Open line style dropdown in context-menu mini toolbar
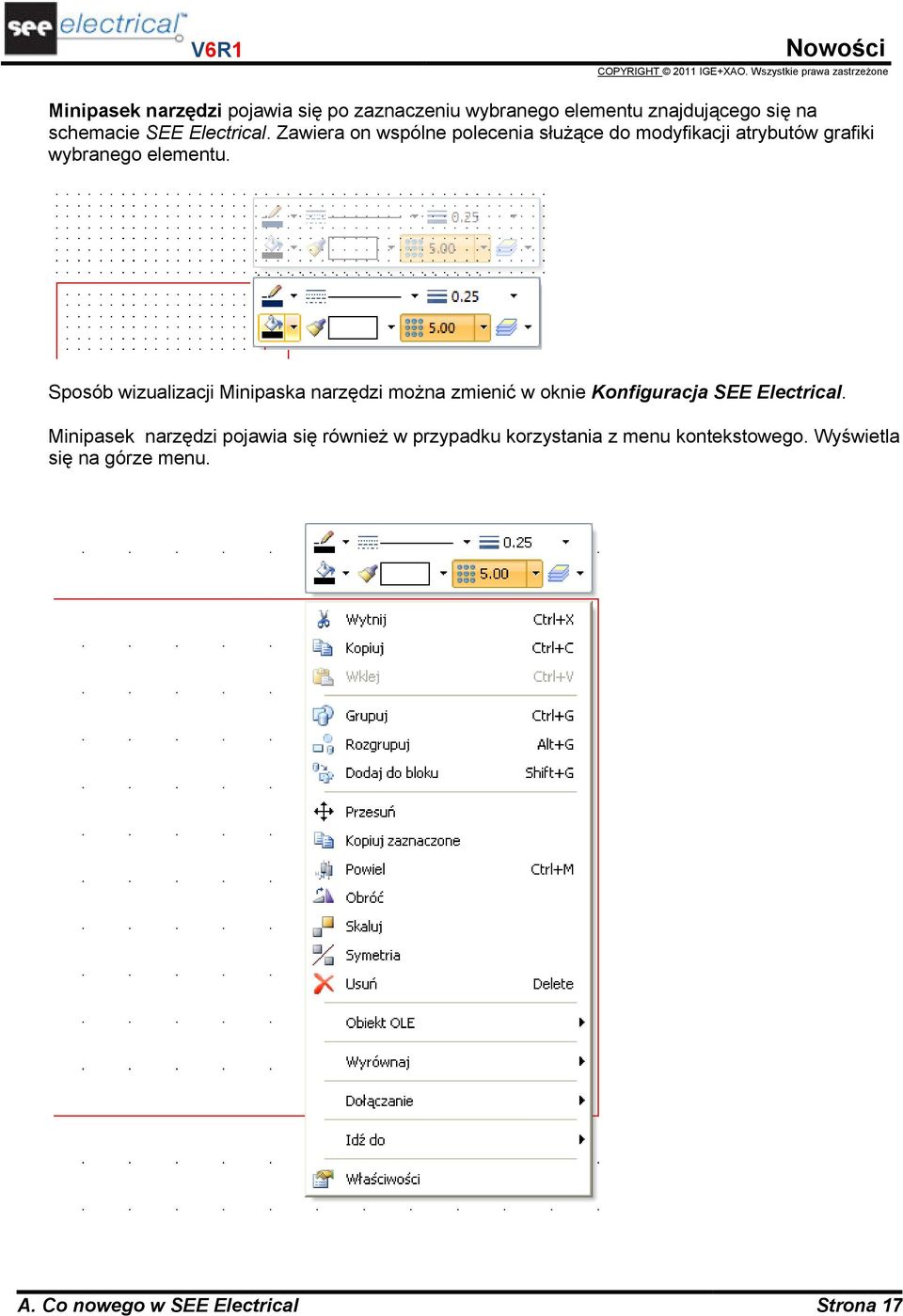903x1316 pixels. (x=467, y=542)
